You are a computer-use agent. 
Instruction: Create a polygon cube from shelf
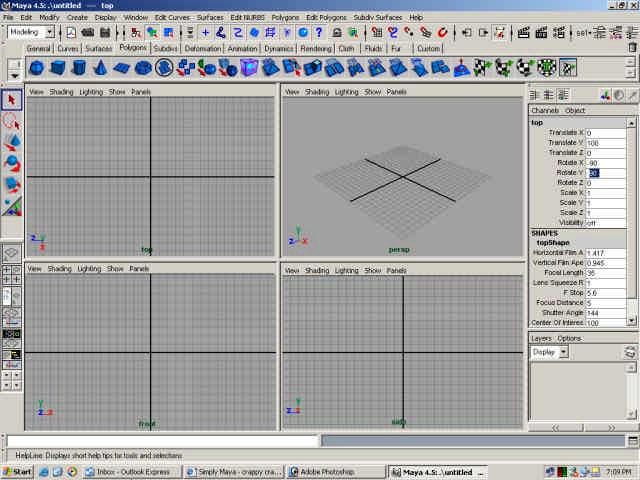point(58,68)
